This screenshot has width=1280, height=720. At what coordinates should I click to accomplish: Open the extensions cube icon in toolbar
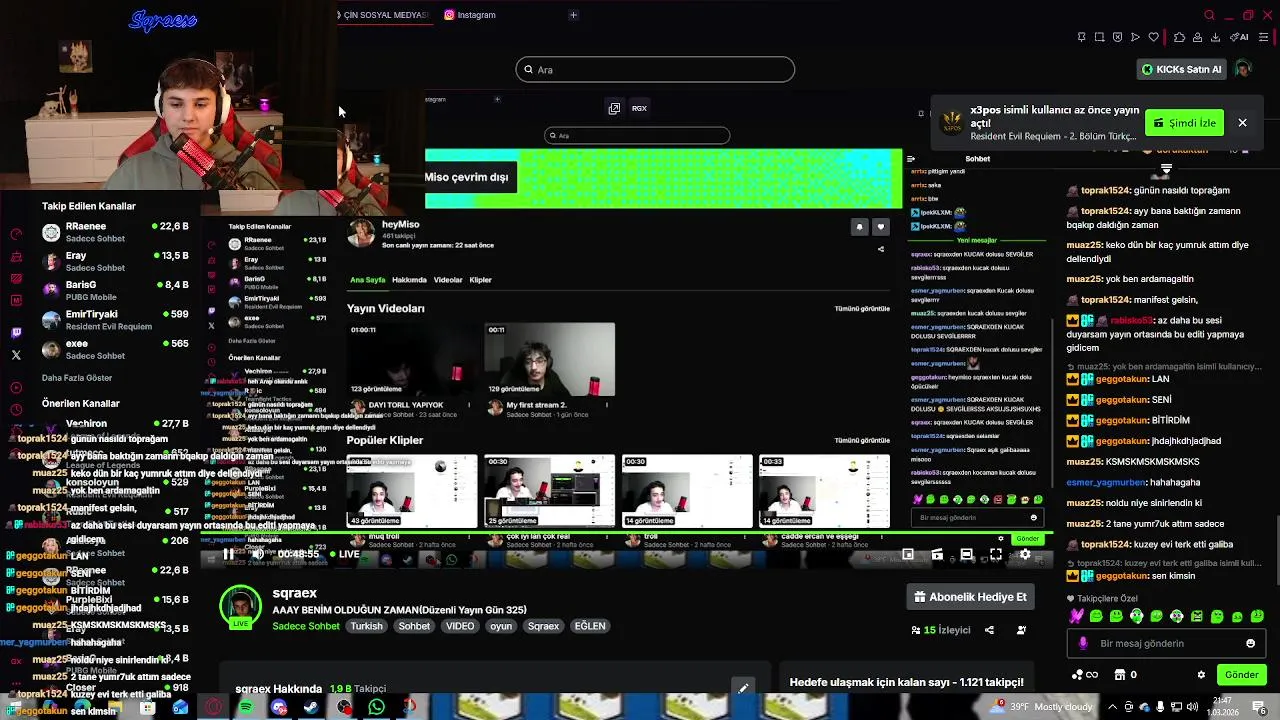pyautogui.click(x=1179, y=37)
